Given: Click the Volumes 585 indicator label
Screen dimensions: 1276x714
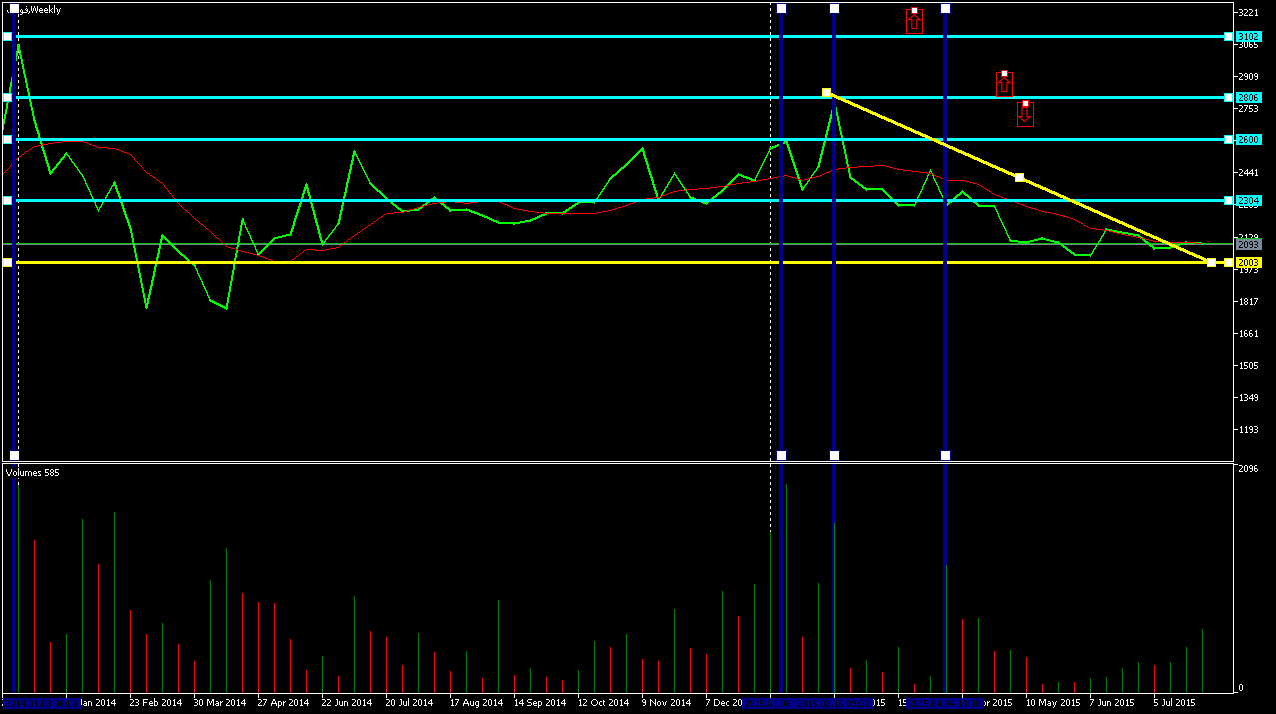Looking at the screenshot, I should click(x=32, y=472).
